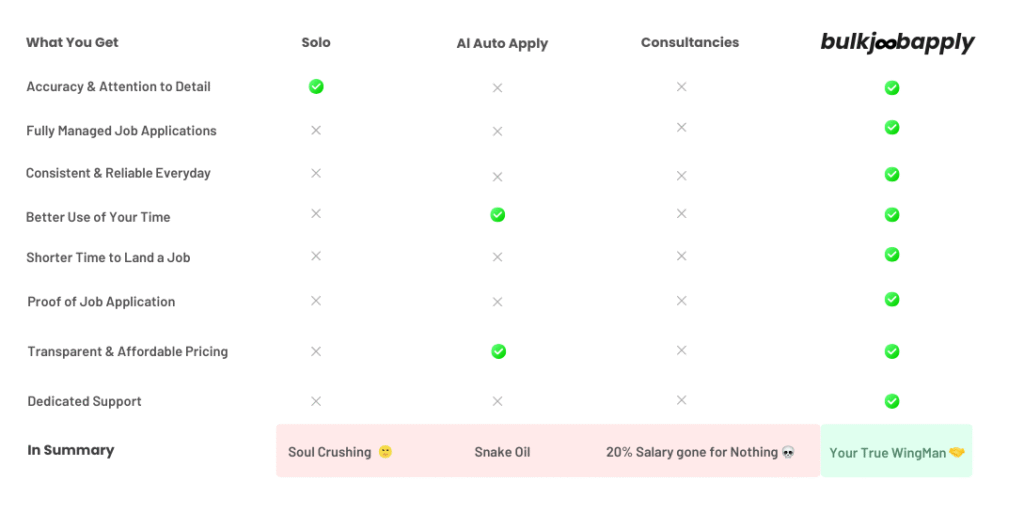The image size is (1024, 513).
Task: Click AI Auto Apply's green check for Better Use of Your Time
Action: pyautogui.click(x=497, y=215)
